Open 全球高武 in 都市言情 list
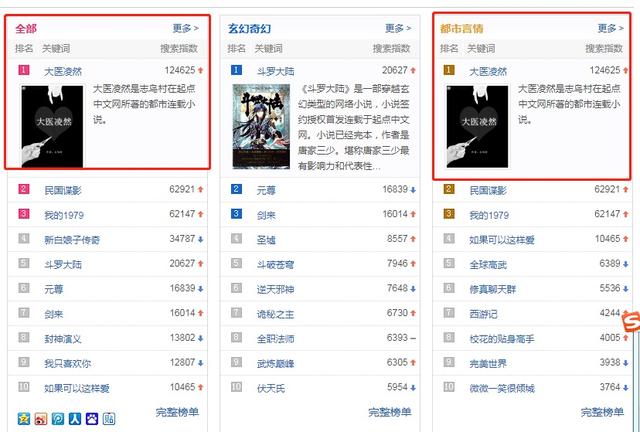Viewport: 640px width, 432px height. point(488,265)
